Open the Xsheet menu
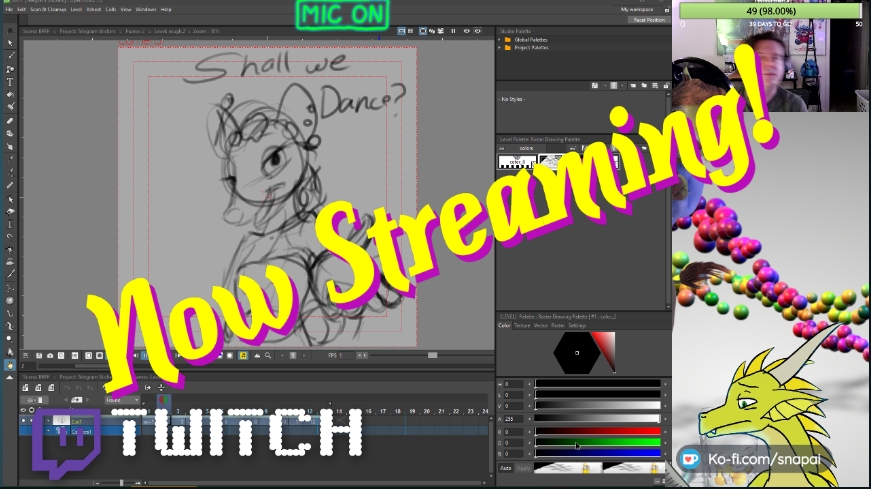The image size is (871, 489). (93, 9)
